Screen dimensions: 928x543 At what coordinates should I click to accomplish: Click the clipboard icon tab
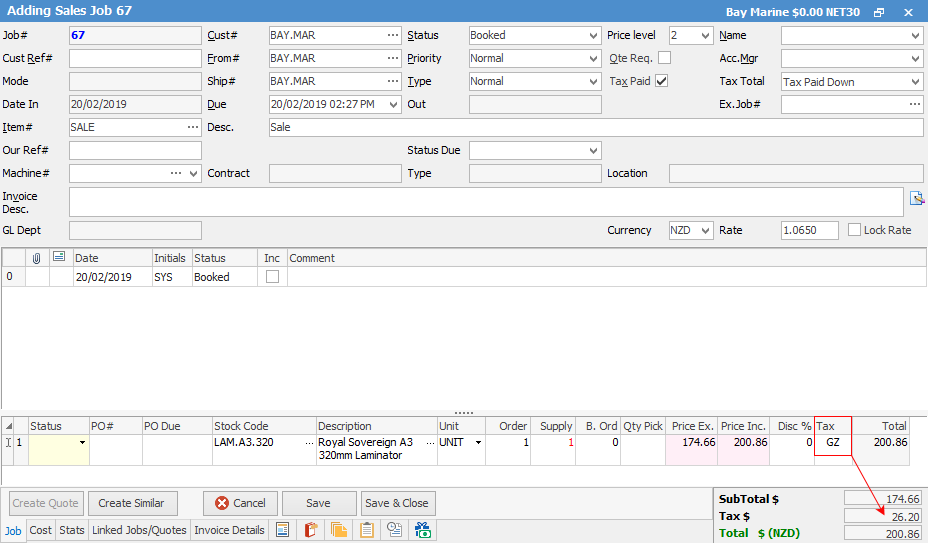click(367, 530)
